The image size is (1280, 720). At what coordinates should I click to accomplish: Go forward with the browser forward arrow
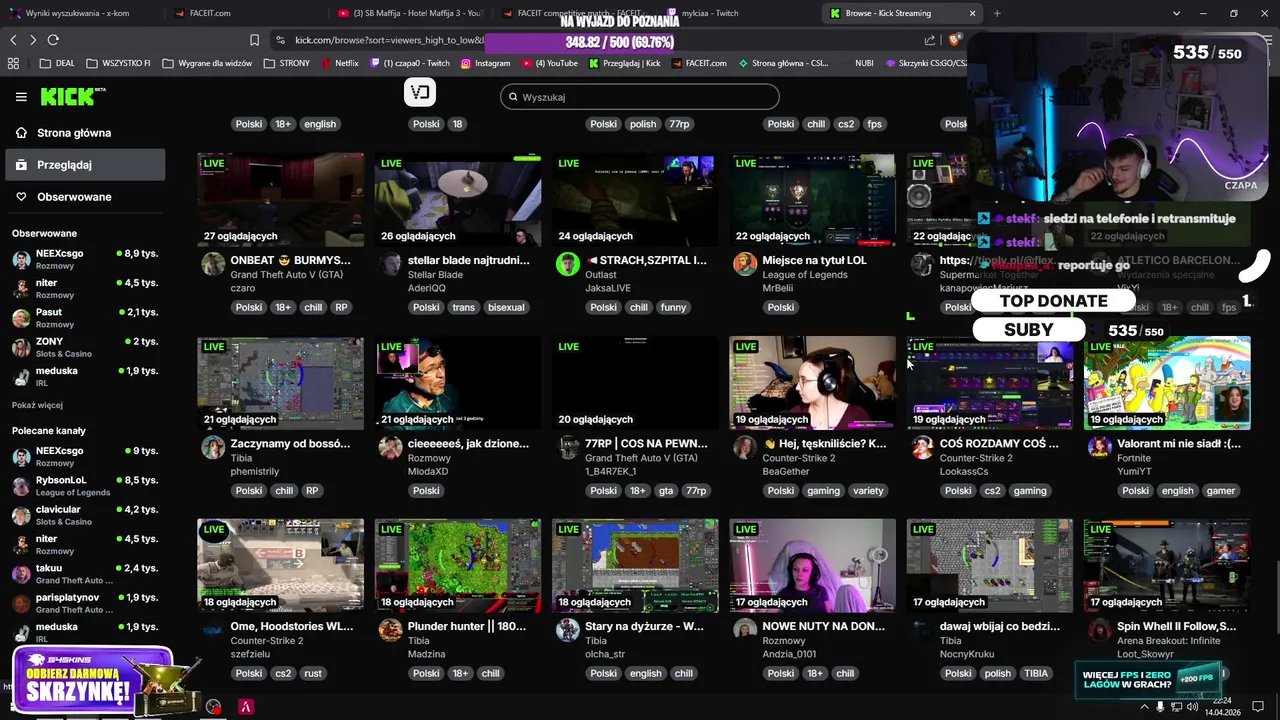click(x=33, y=40)
